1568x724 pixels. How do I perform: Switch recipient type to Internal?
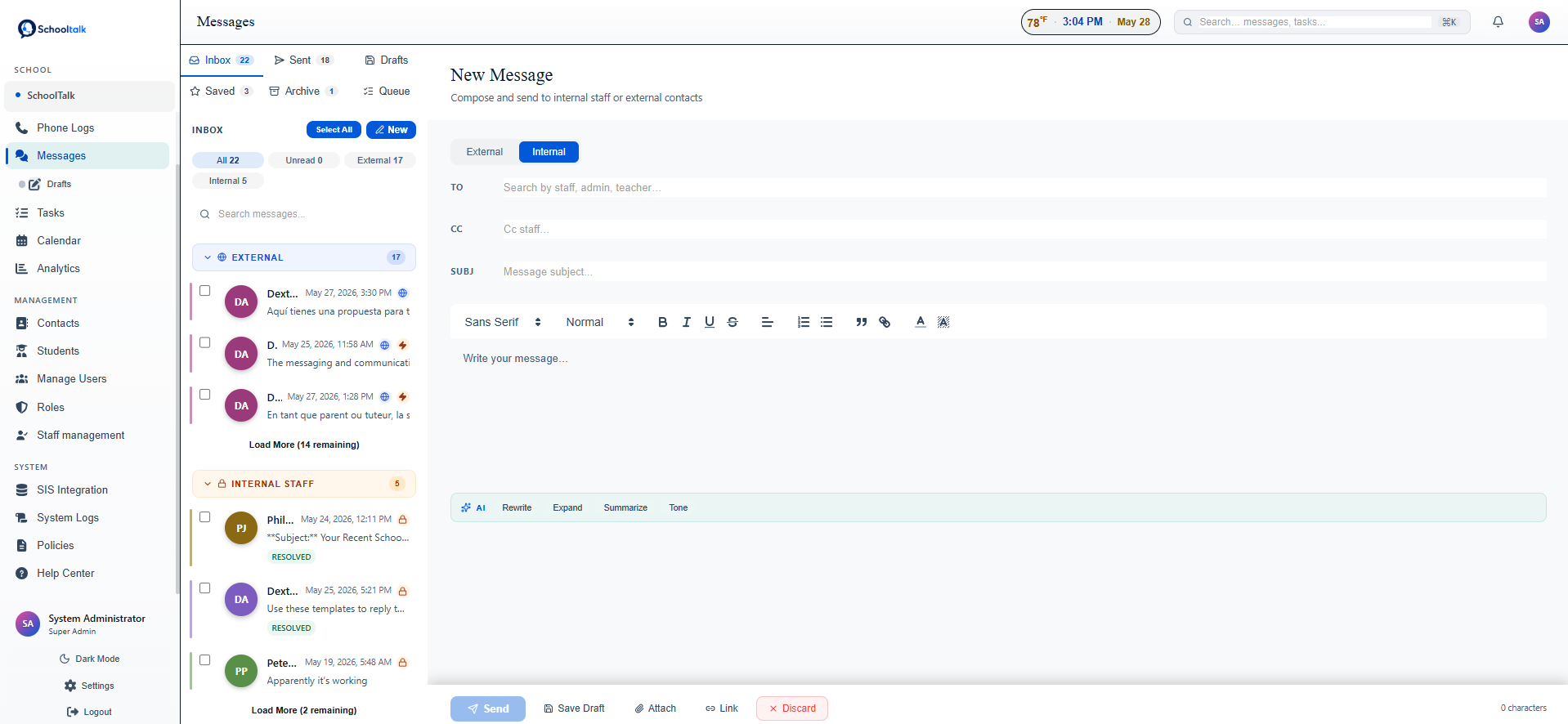pos(549,152)
